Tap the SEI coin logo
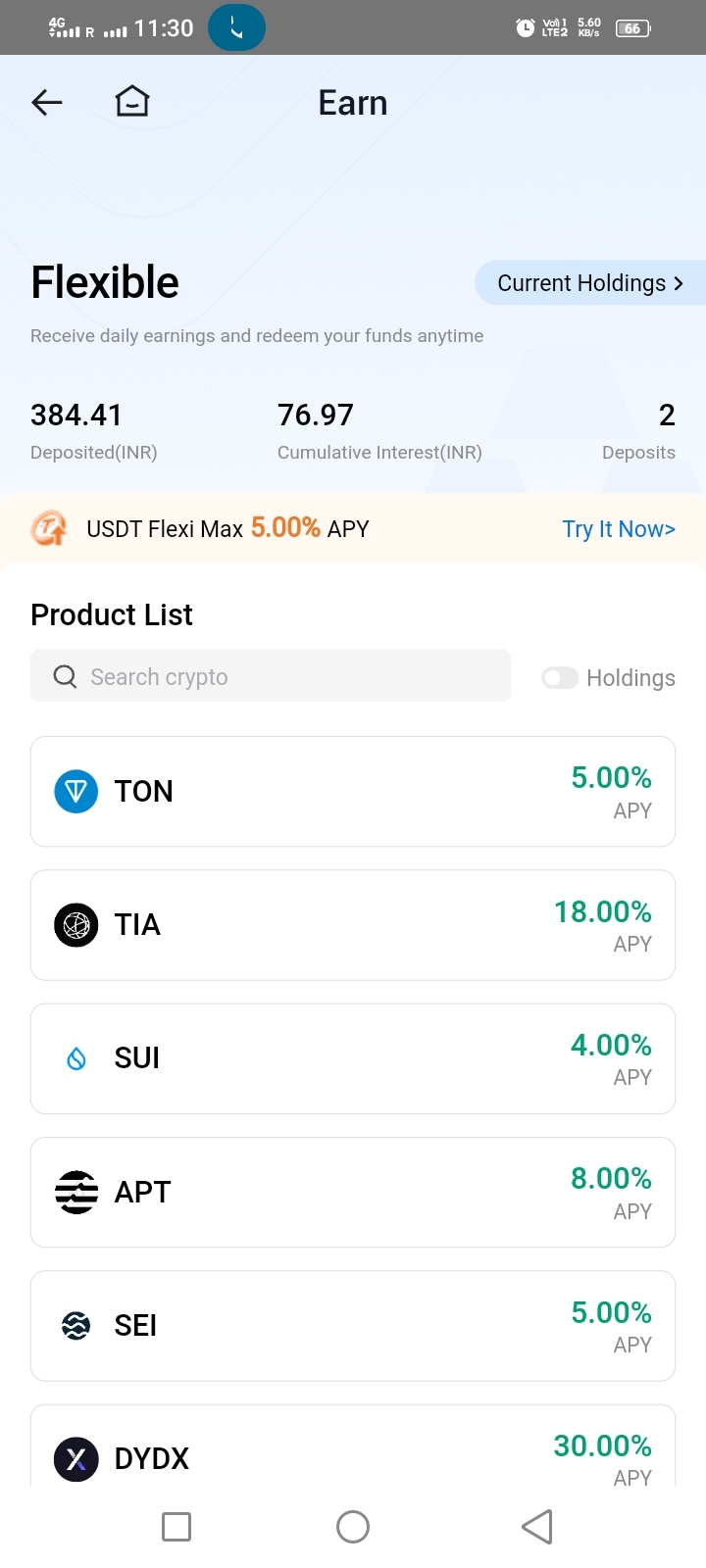The image size is (706, 1568). click(x=76, y=1325)
